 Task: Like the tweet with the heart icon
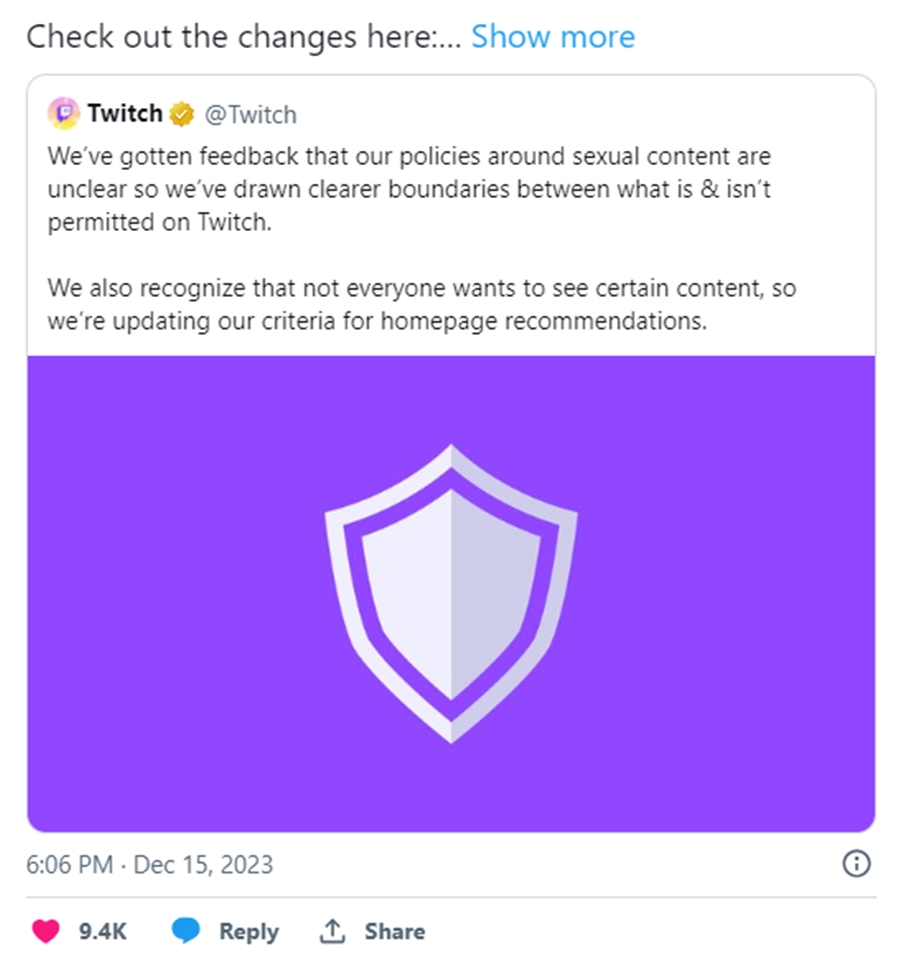(46, 931)
